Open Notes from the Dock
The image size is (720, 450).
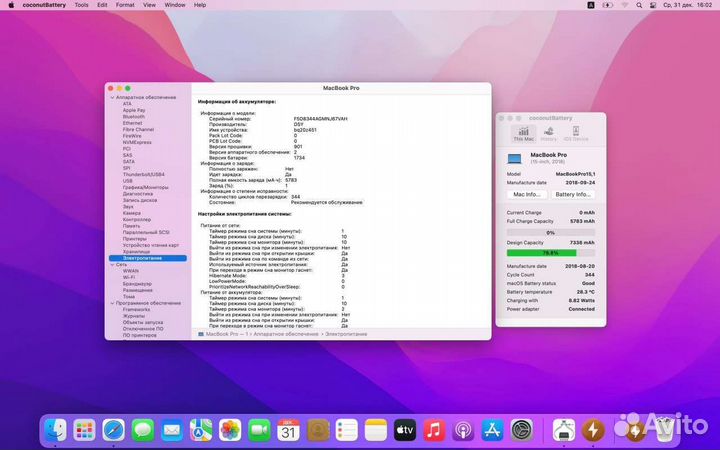click(376, 430)
